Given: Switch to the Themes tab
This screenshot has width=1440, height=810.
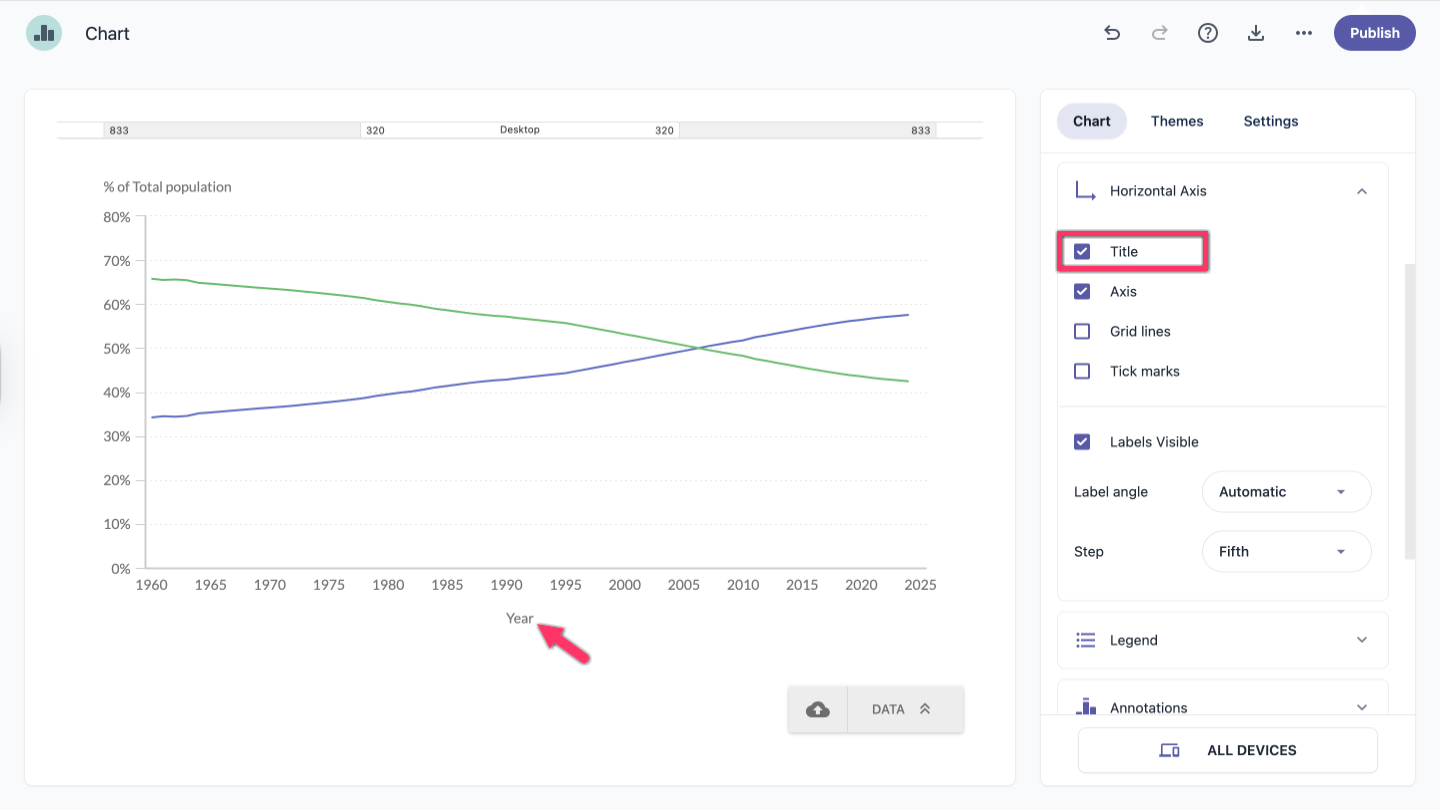Looking at the screenshot, I should click(x=1177, y=121).
